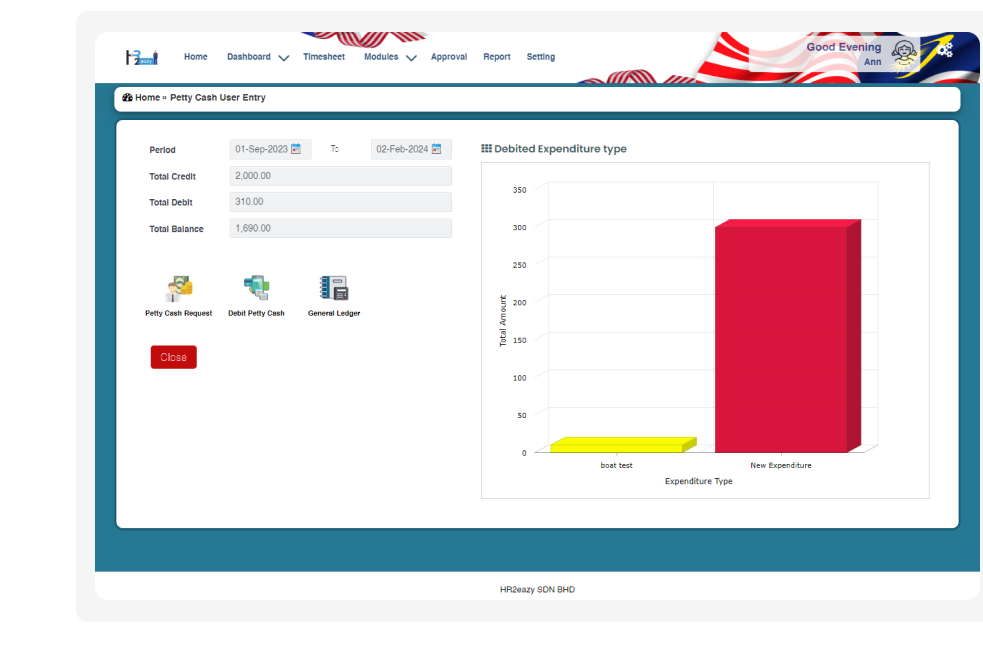
Task: Open the Approval menu item
Action: pyautogui.click(x=449, y=57)
